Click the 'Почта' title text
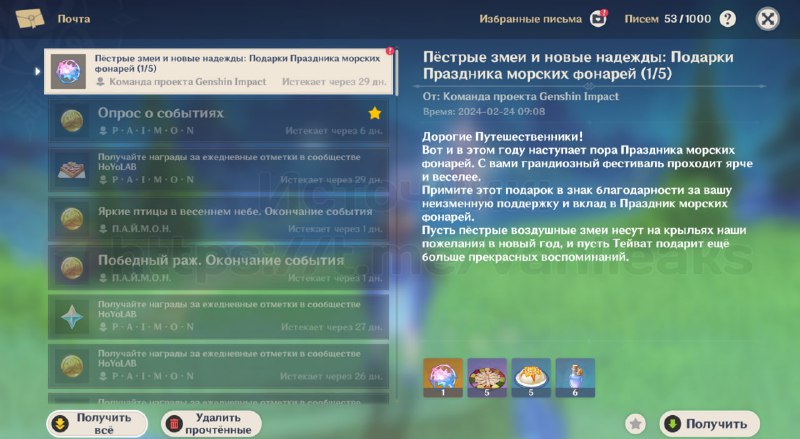Screen dimensions: 800x439 [x=74, y=19]
